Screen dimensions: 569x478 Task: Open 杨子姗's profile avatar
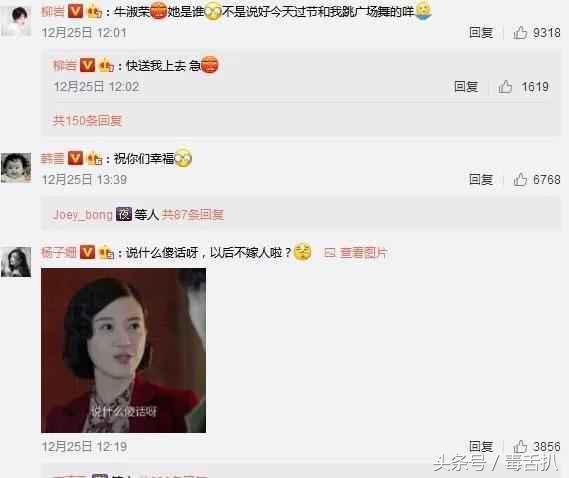16,262
